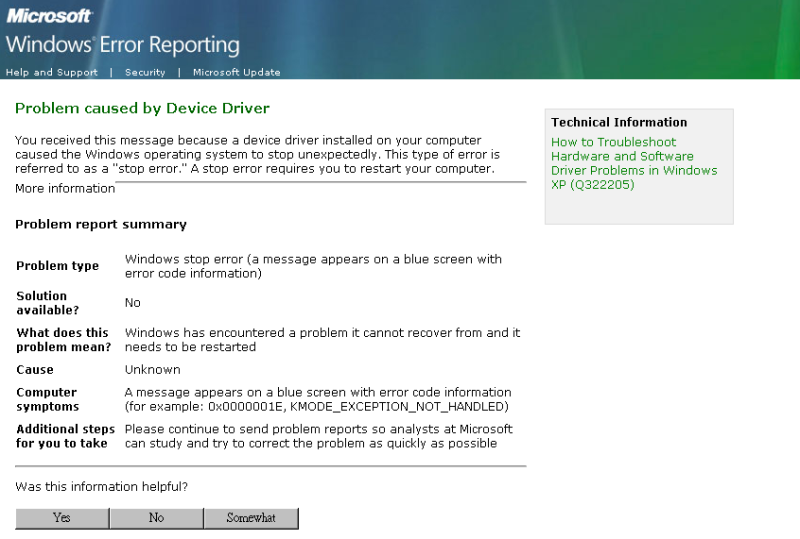The height and width of the screenshot is (539, 800).
Task: Click the Computer symptoms label
Action: pos(47,399)
